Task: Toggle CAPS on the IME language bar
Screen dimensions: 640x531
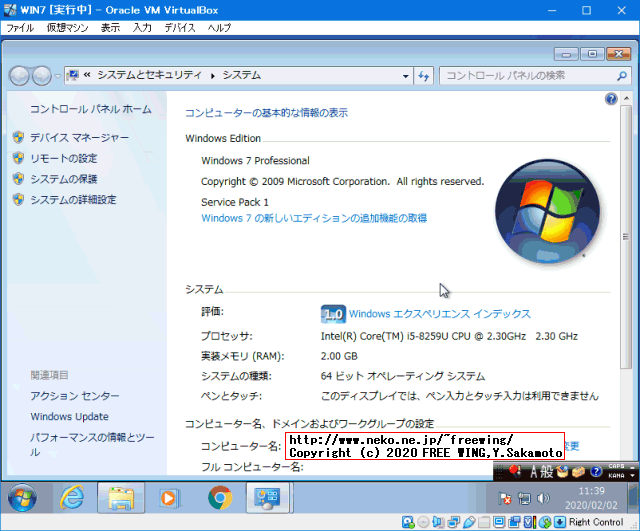Action: pos(616,466)
